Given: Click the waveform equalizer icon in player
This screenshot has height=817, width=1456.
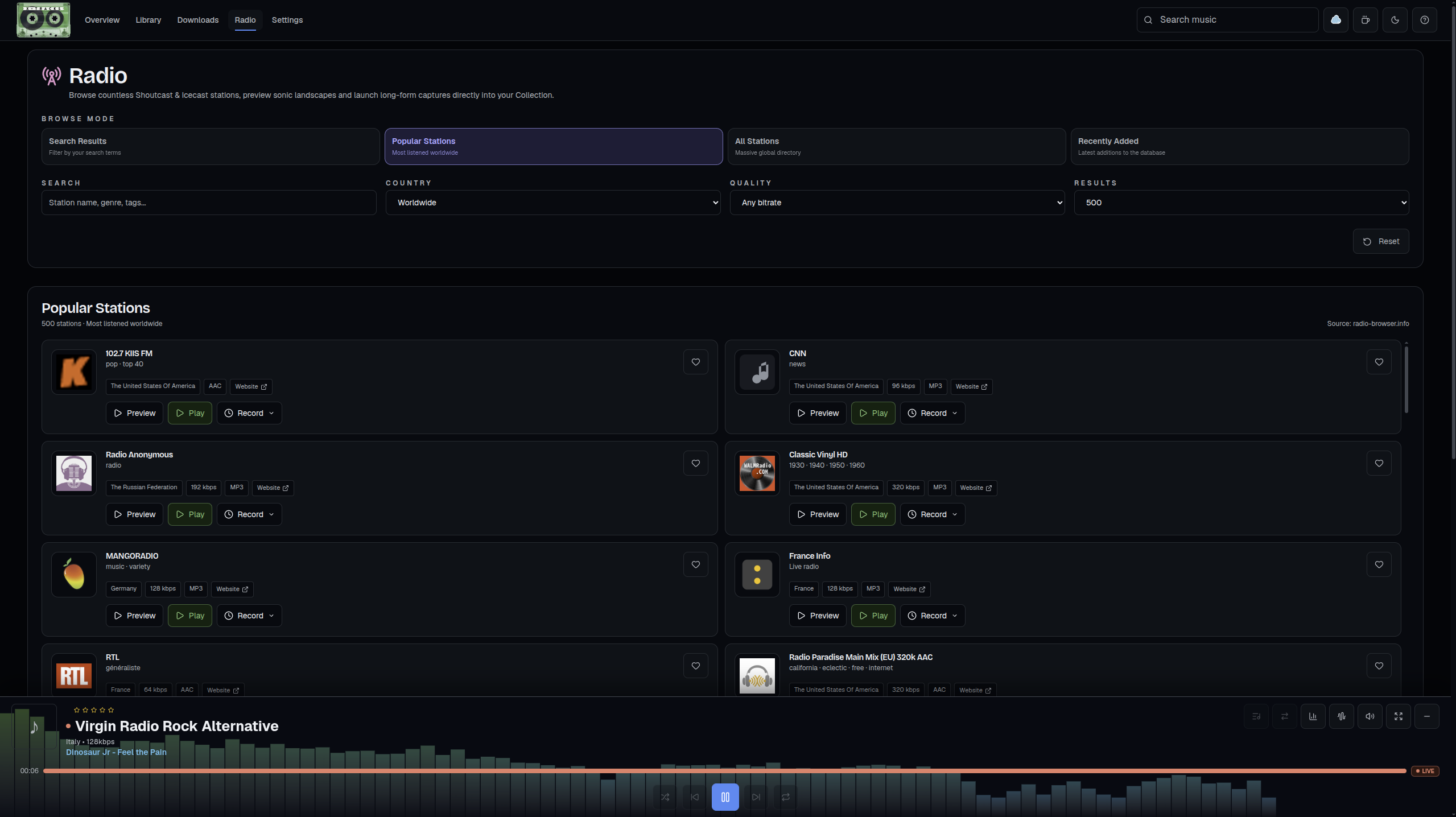Looking at the screenshot, I should tap(1342, 716).
